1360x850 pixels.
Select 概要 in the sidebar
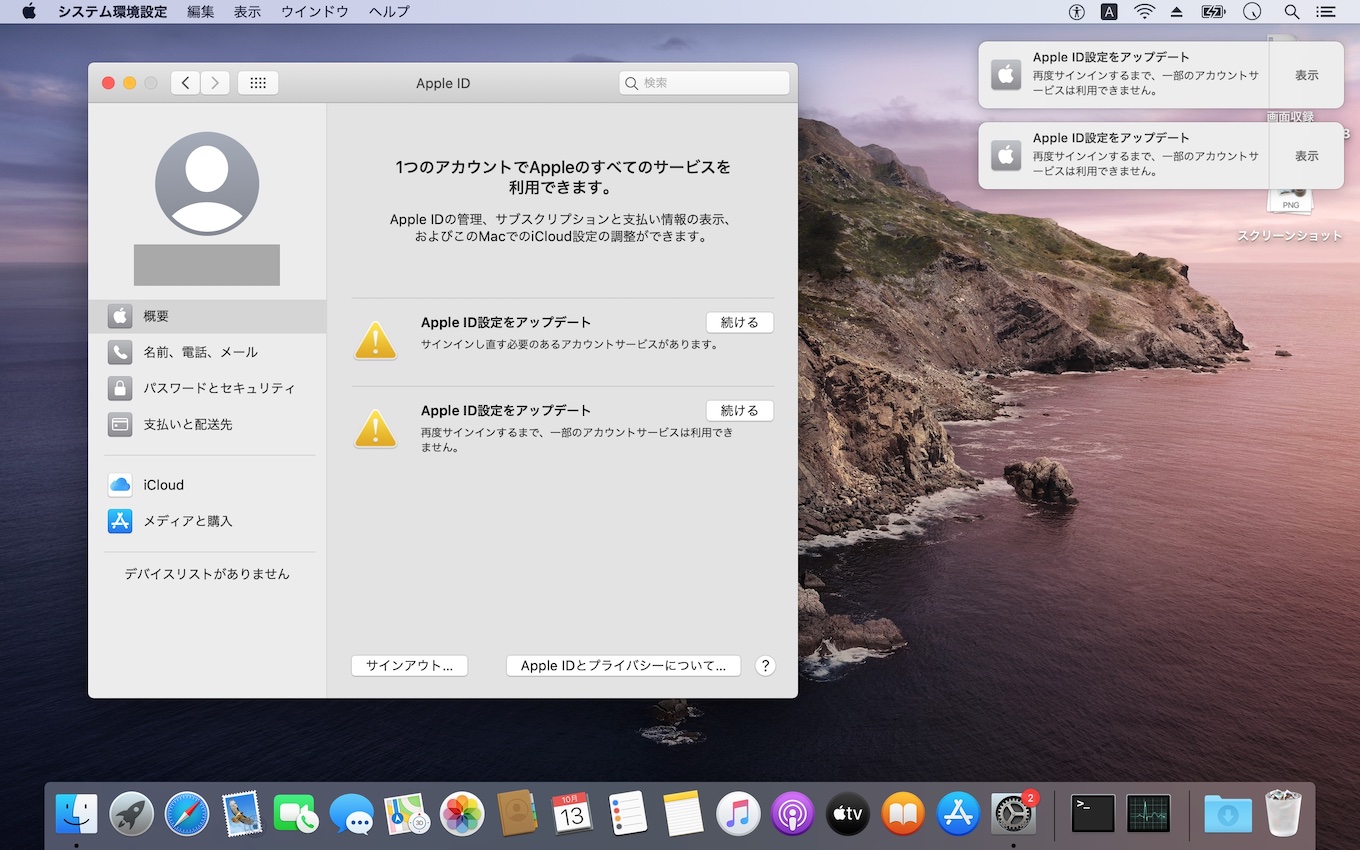tap(207, 316)
